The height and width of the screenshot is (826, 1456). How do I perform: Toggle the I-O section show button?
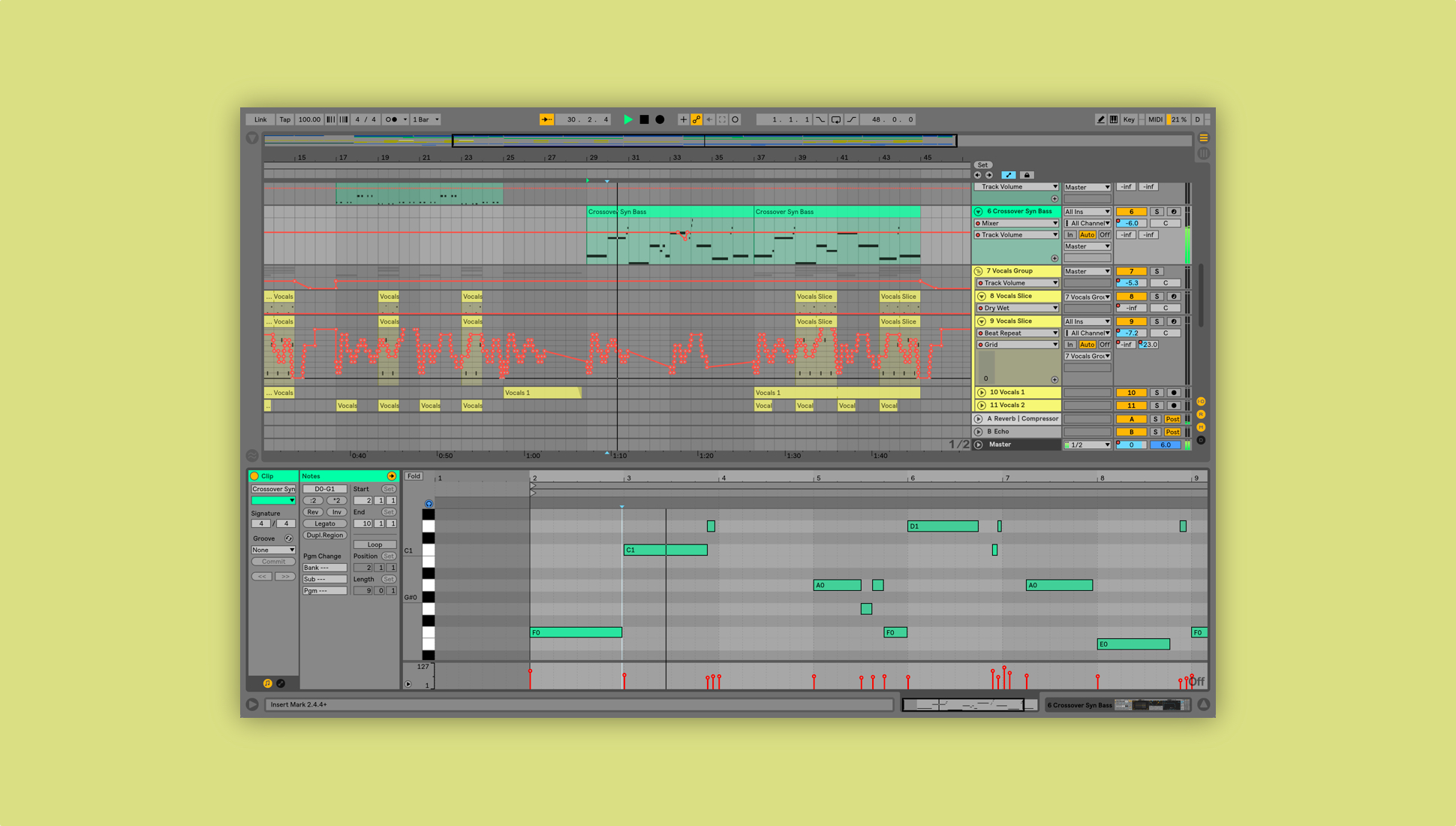click(x=1201, y=402)
